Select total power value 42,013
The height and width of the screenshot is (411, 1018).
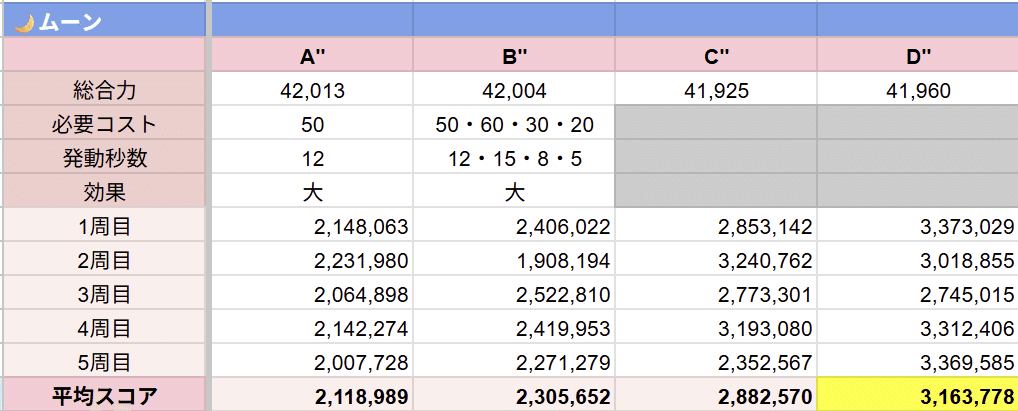click(x=312, y=90)
